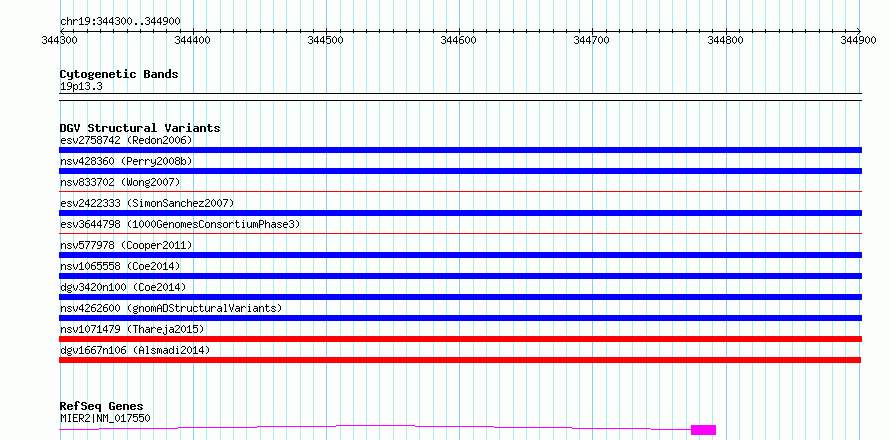Click the nsv1065558 (Coe2014) variant label
This screenshot has height=440, width=890.
(120, 266)
